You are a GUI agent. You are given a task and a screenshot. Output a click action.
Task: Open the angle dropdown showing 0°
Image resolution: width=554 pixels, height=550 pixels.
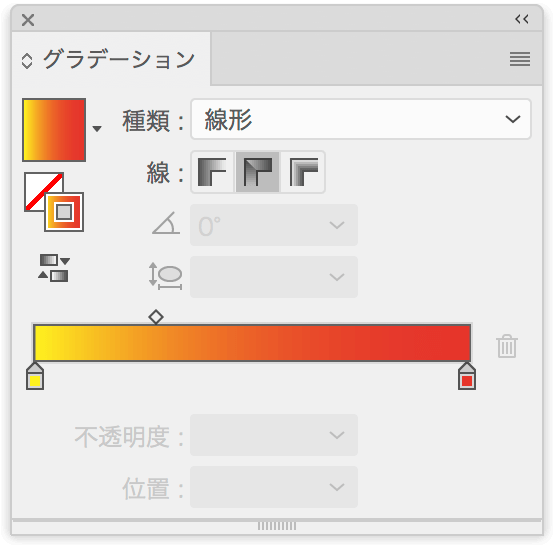point(274,225)
